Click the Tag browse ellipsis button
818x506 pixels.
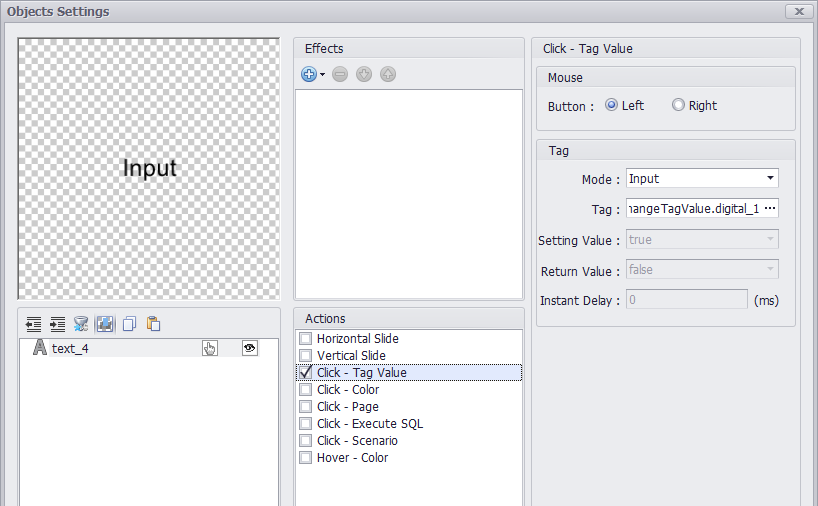click(770, 208)
